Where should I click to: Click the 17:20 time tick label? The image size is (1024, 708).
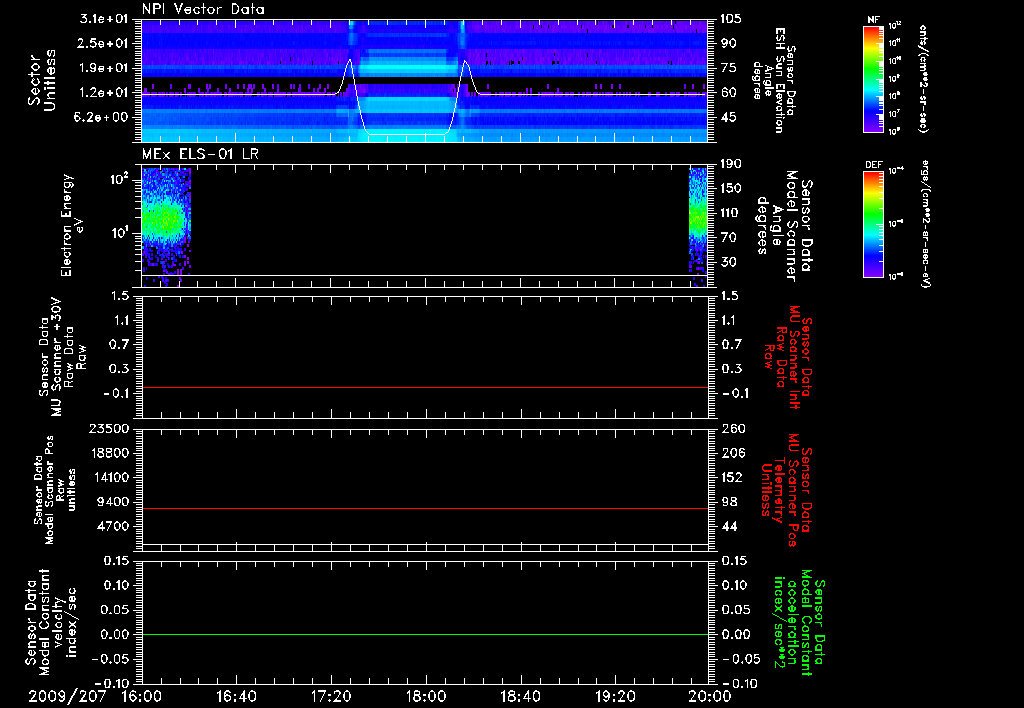click(331, 696)
